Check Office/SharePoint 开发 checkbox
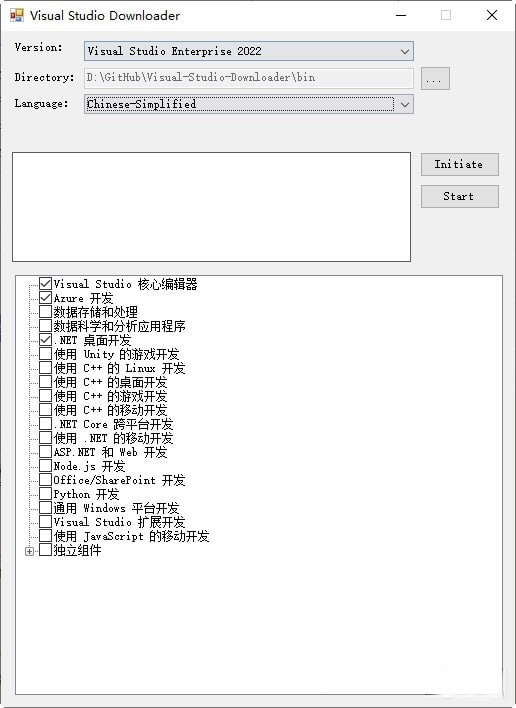This screenshot has height=708, width=516. 45,480
